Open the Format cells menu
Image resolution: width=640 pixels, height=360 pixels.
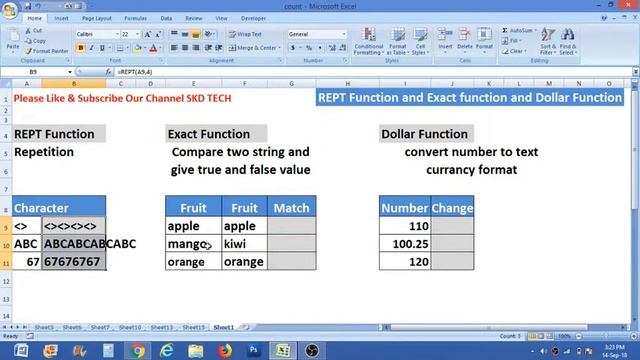click(484, 40)
